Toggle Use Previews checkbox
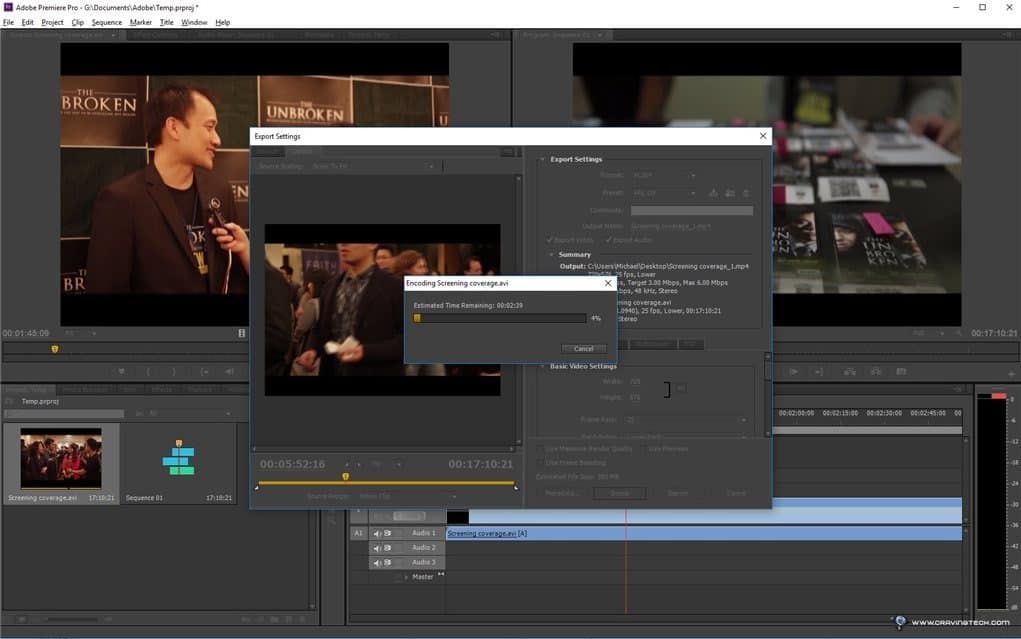Image resolution: width=1021 pixels, height=639 pixels. click(644, 449)
